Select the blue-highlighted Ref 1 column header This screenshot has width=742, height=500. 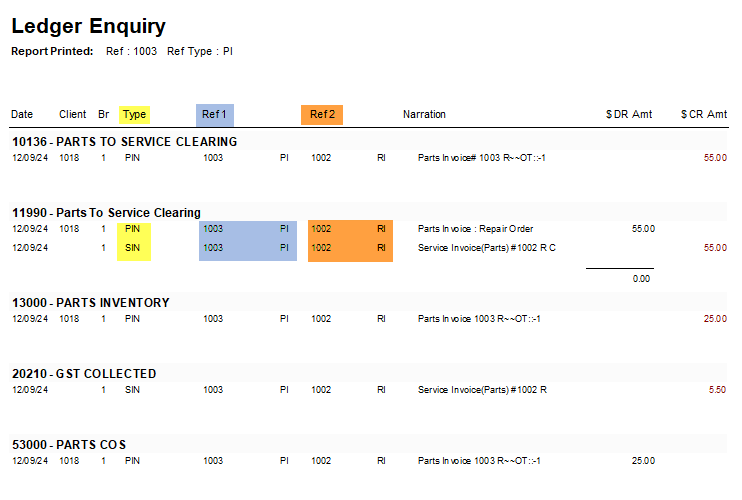pyautogui.click(x=215, y=115)
